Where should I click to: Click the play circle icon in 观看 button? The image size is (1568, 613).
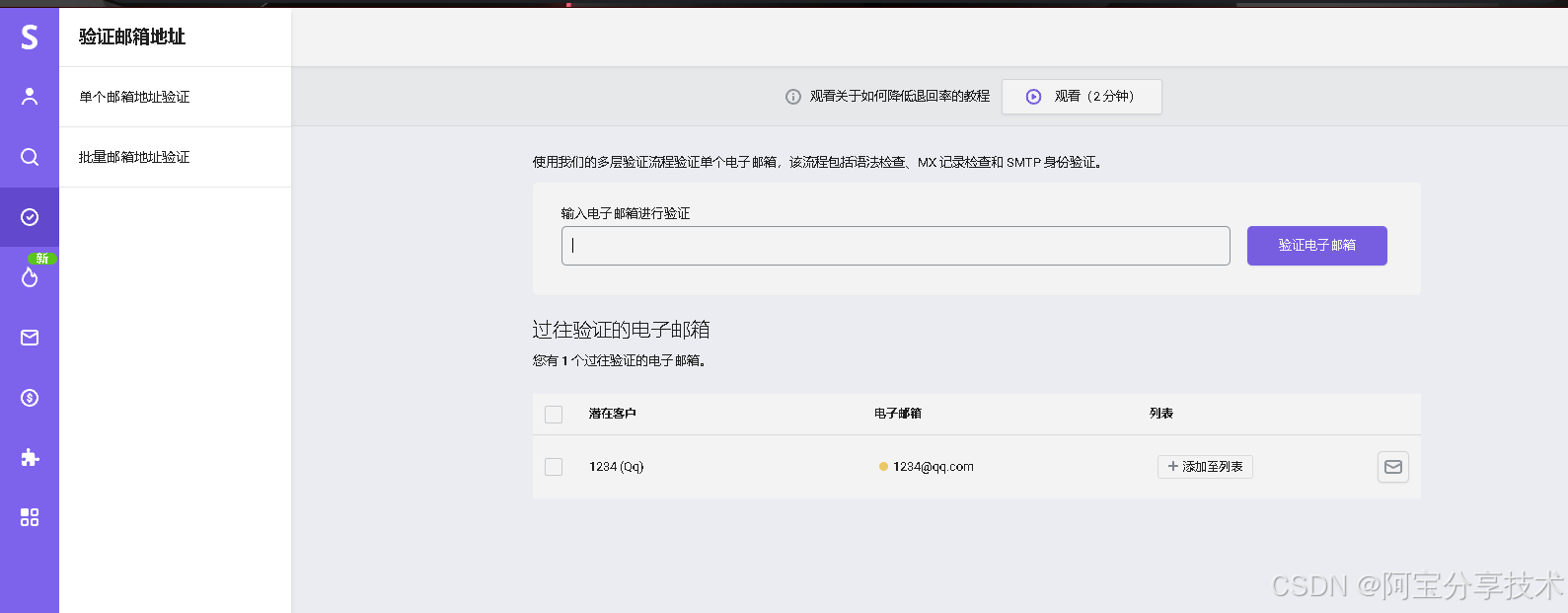[1033, 97]
